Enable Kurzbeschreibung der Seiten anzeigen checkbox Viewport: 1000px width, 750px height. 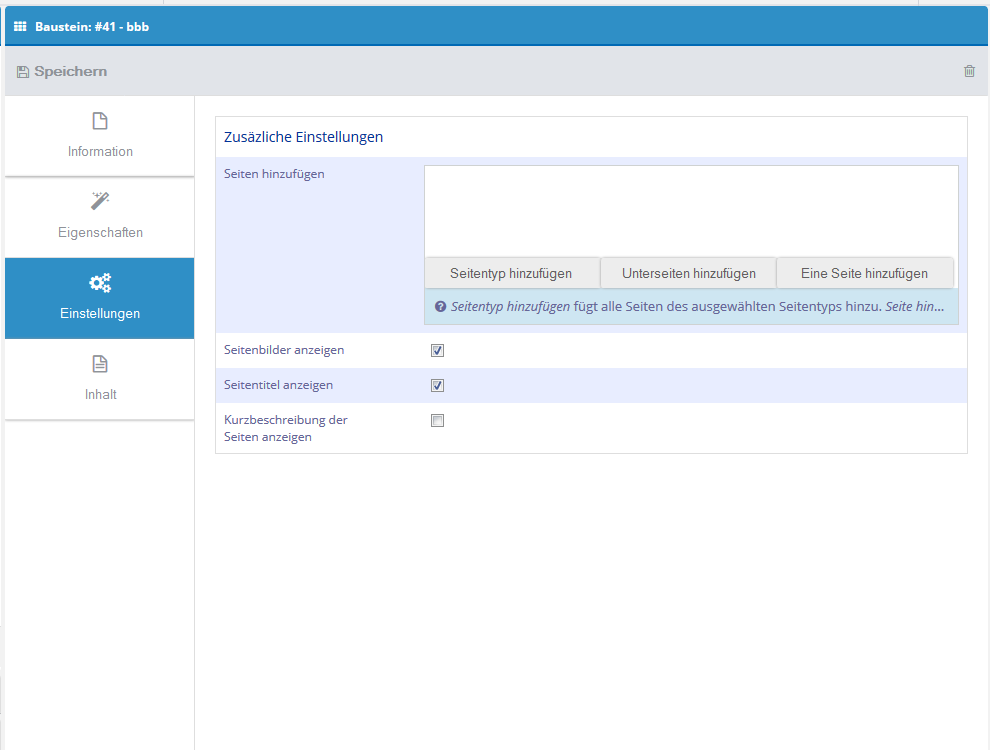[437, 420]
